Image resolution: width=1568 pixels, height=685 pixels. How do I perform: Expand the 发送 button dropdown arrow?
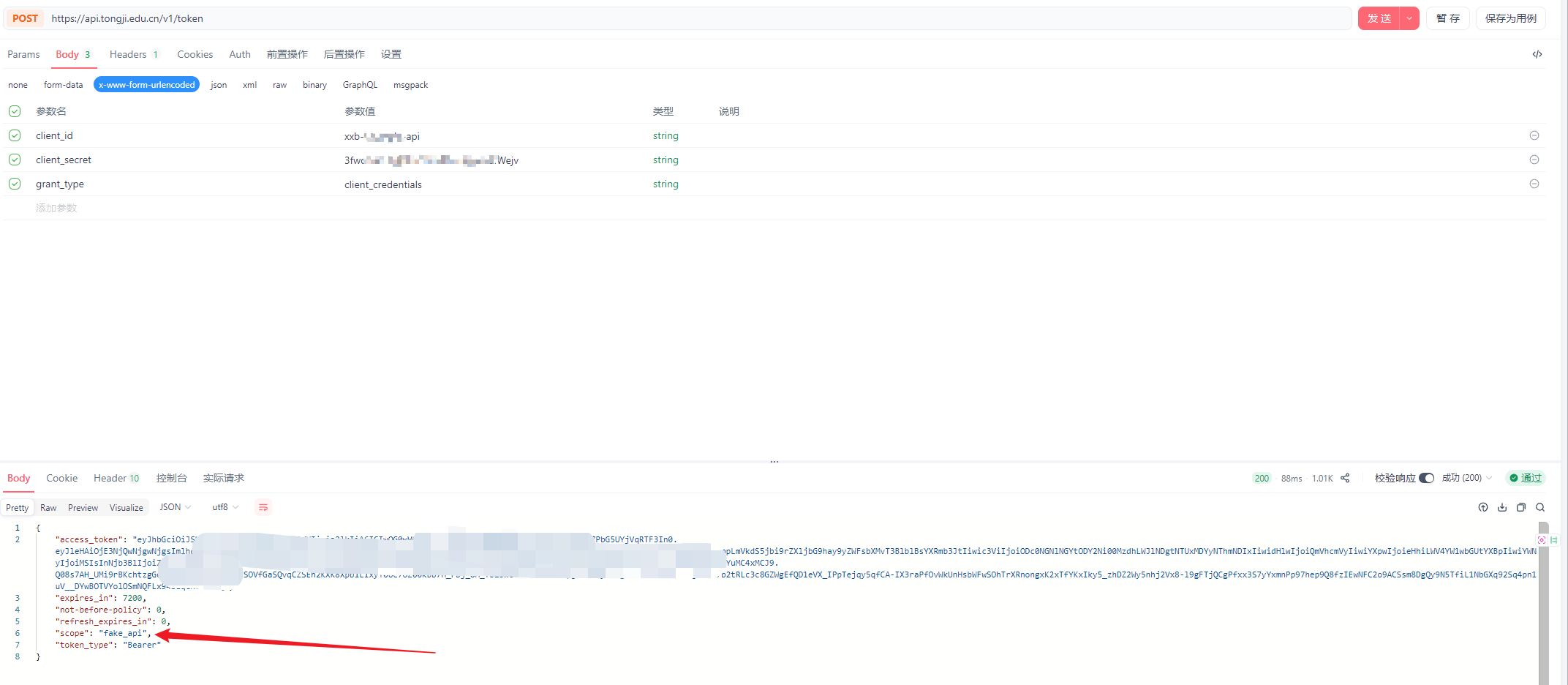1409,18
